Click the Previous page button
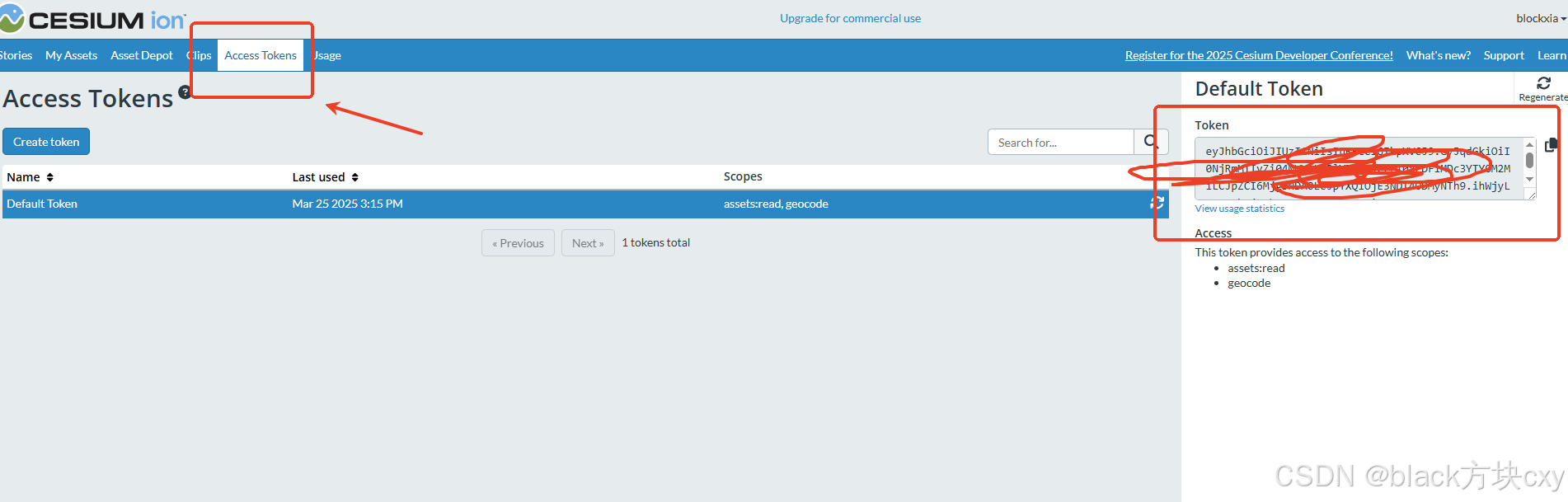Screen dimensions: 1568x502 [x=518, y=243]
